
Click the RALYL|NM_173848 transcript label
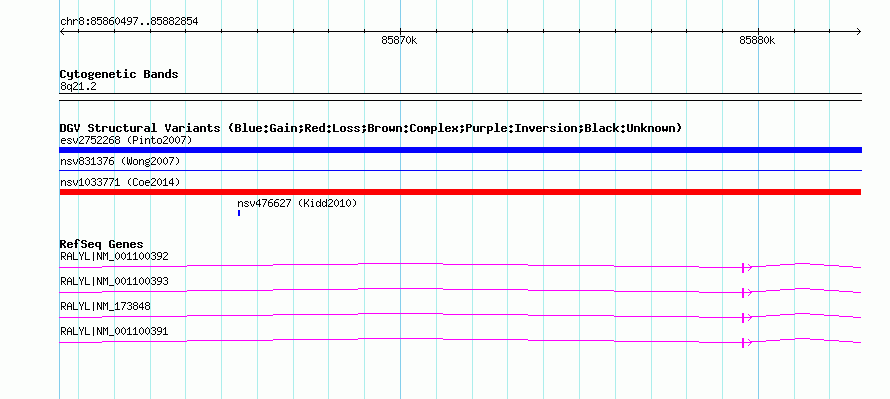click(x=105, y=306)
